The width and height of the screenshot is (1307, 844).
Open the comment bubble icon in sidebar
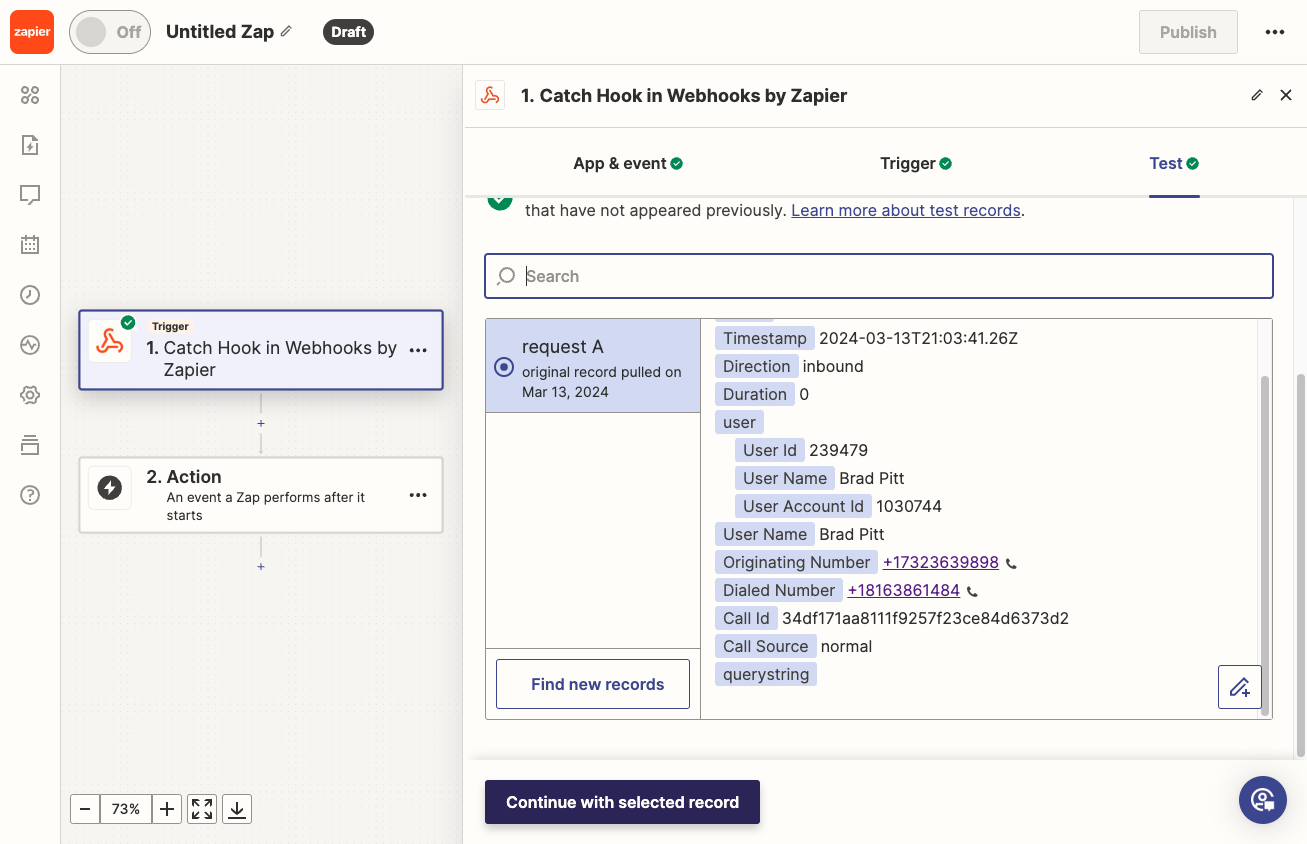click(30, 195)
